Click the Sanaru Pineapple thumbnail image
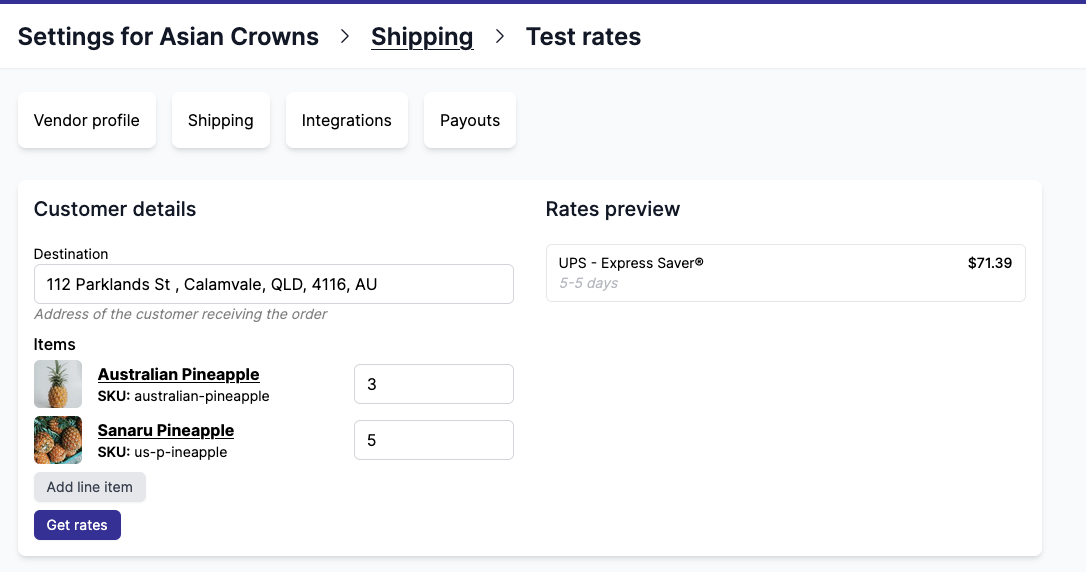Viewport: 1086px width, 572px height. (58, 440)
